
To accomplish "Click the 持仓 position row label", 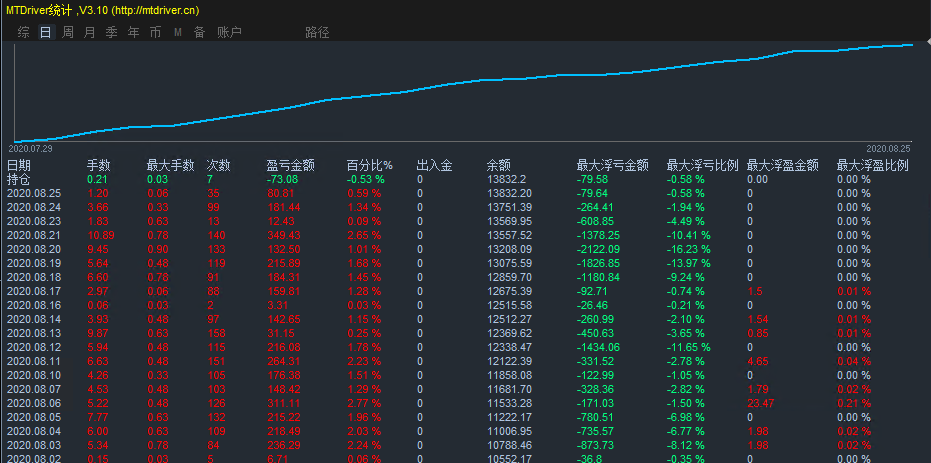I will (19, 179).
